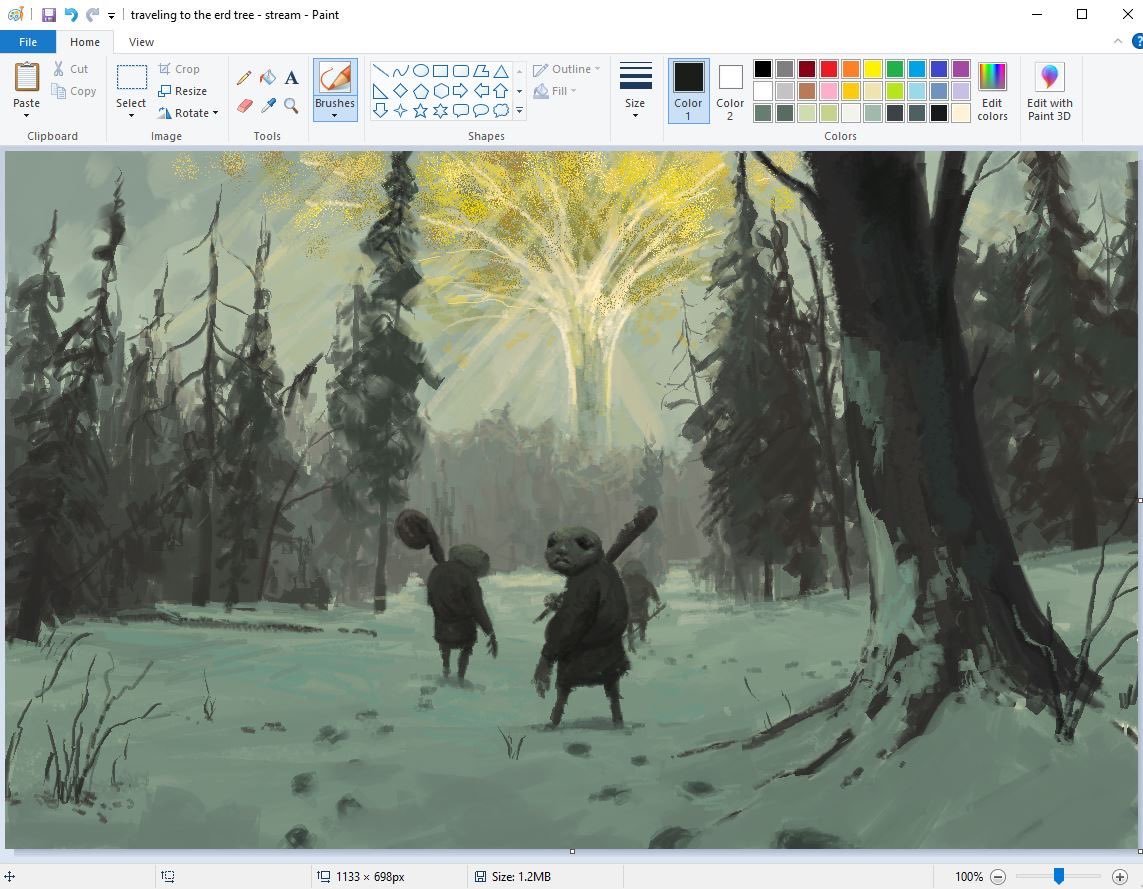This screenshot has height=889, width=1143.
Task: Open the shape Outline dropdown
Action: pos(566,69)
